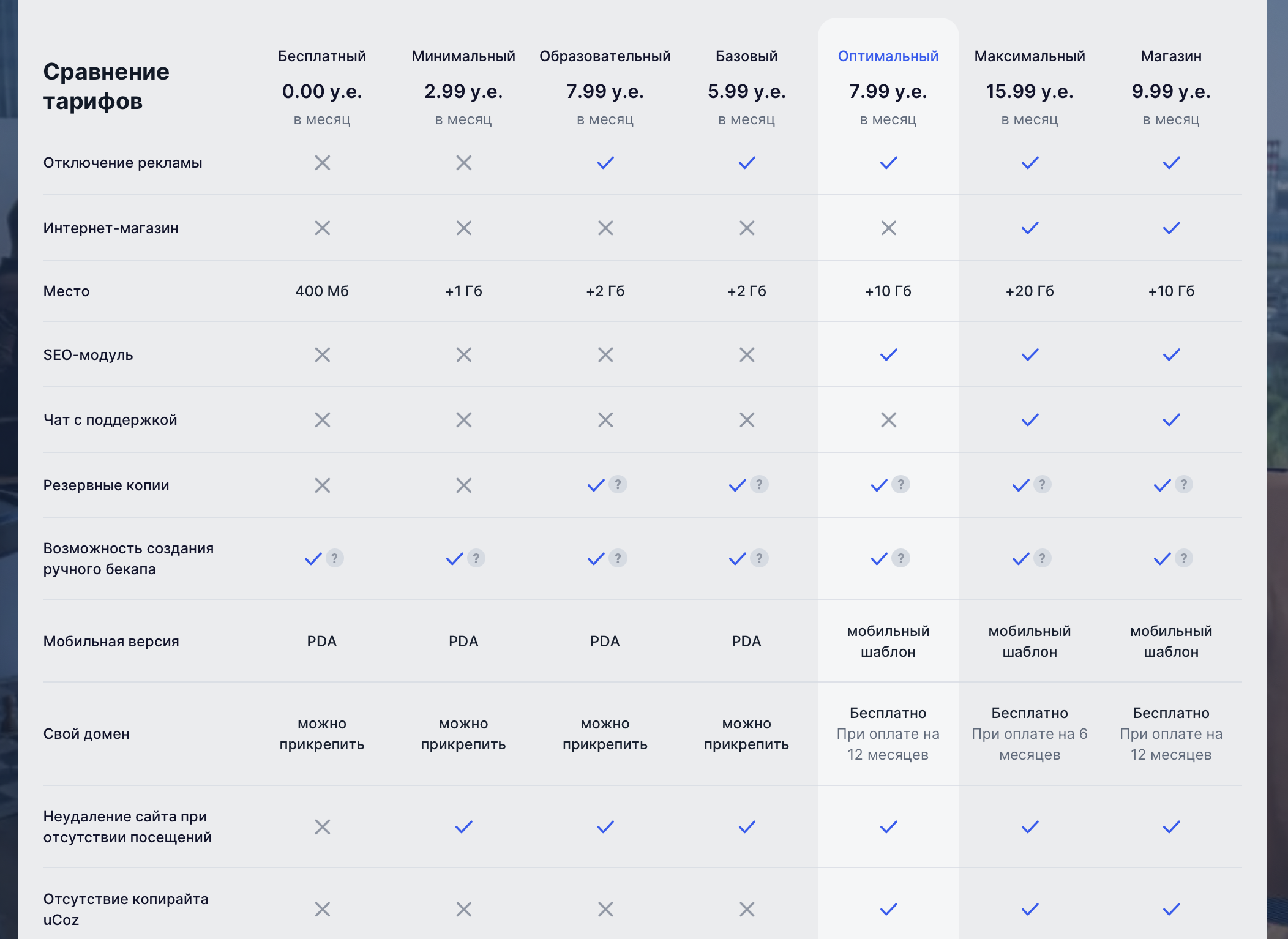Select the Максимальный tariff heading
Viewport: 1288px width, 939px height.
click(1030, 56)
